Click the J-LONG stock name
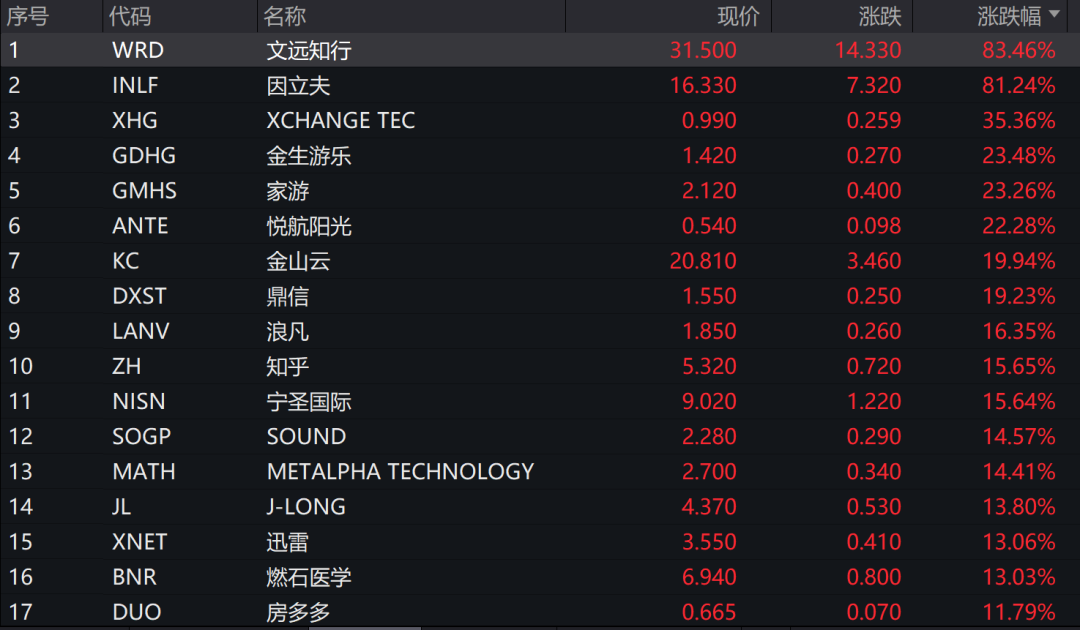 306,507
